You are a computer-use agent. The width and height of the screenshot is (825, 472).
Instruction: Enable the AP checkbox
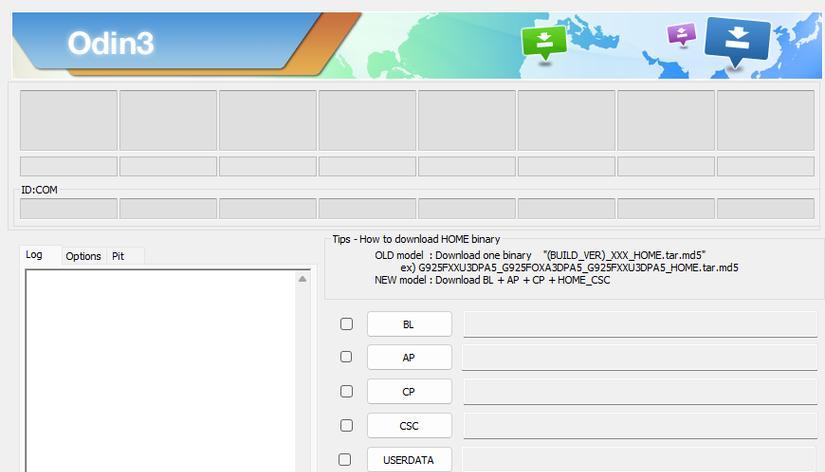click(x=346, y=357)
